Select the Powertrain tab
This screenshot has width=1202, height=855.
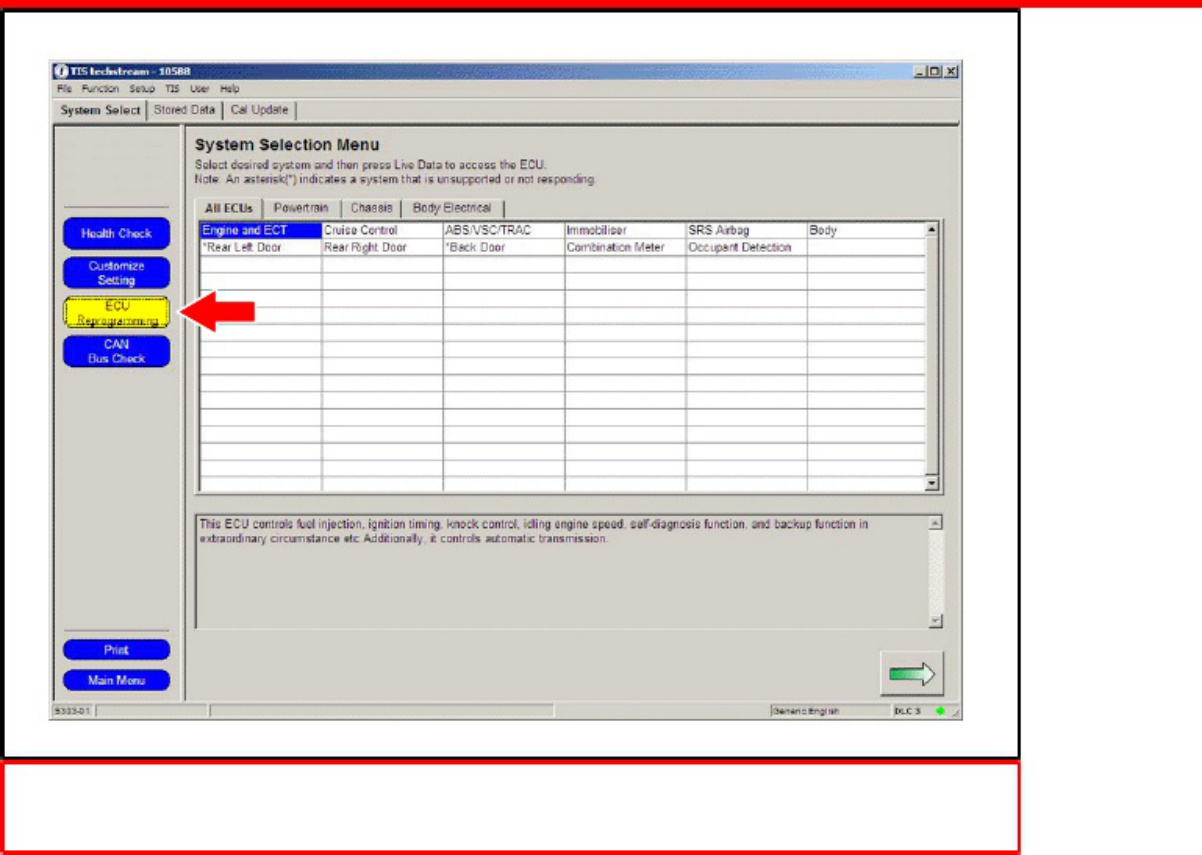click(x=301, y=208)
